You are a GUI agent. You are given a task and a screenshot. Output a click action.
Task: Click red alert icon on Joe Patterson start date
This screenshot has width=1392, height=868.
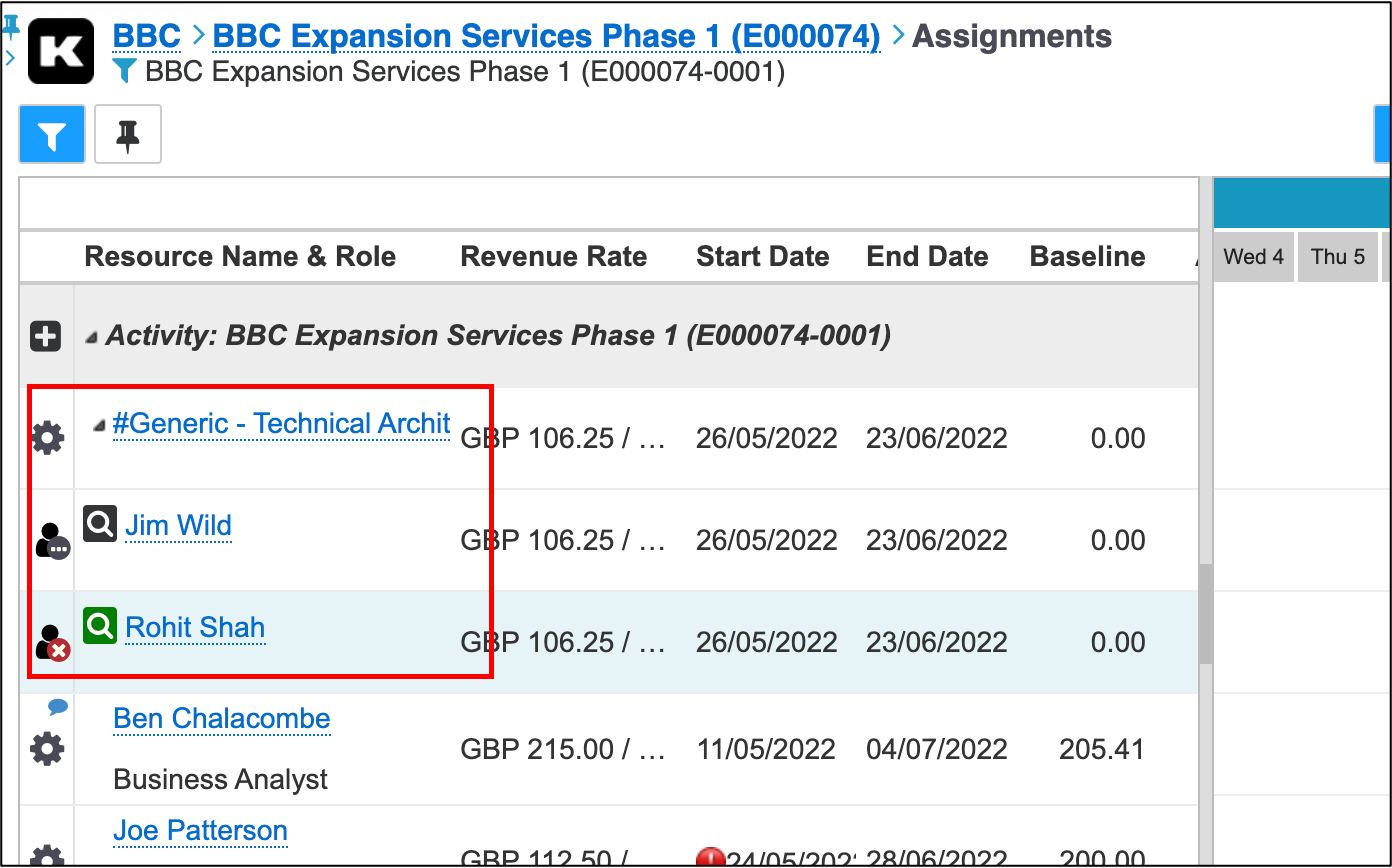pos(710,858)
